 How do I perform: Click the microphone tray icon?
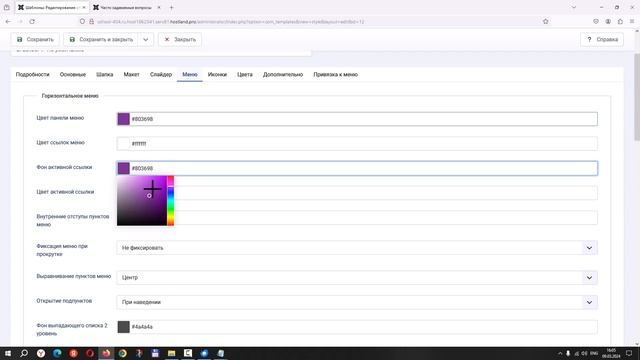click(568, 353)
